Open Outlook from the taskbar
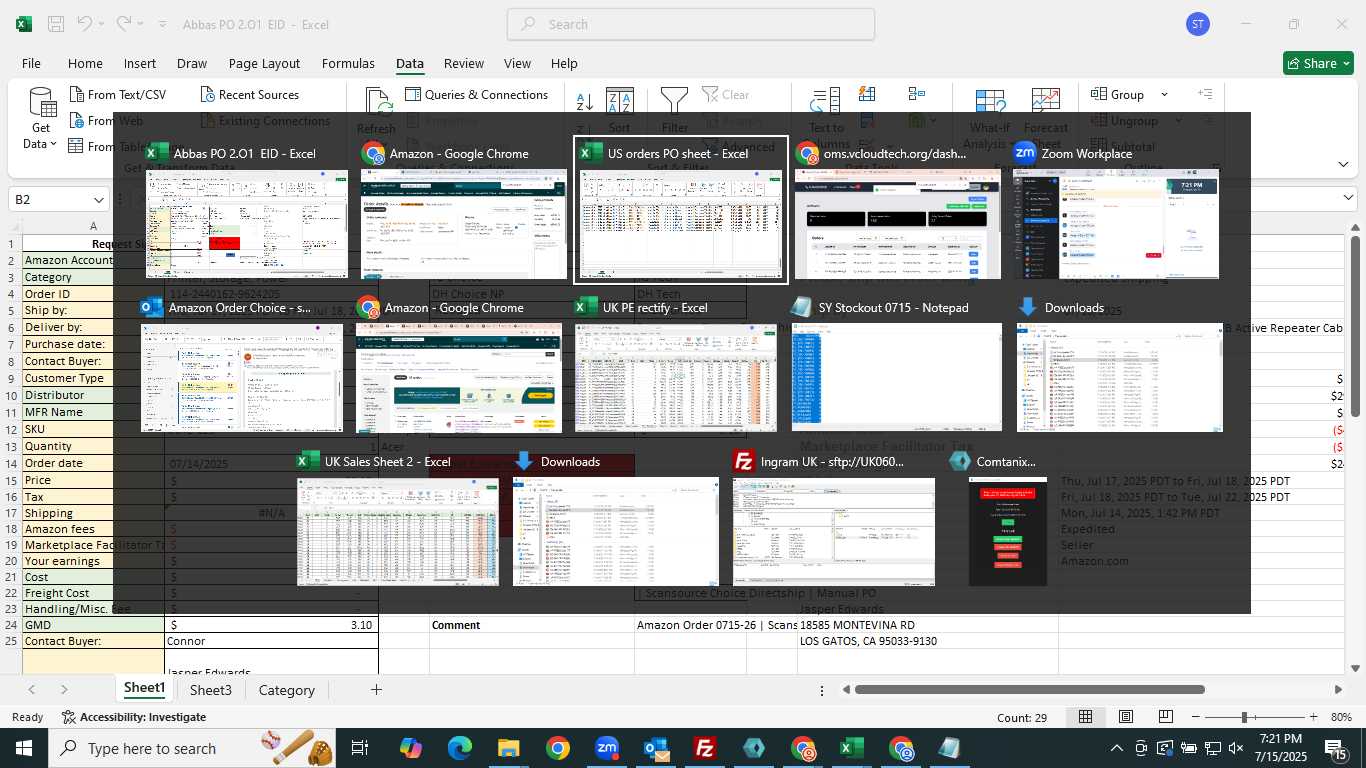This screenshot has width=1366, height=768. (656, 748)
